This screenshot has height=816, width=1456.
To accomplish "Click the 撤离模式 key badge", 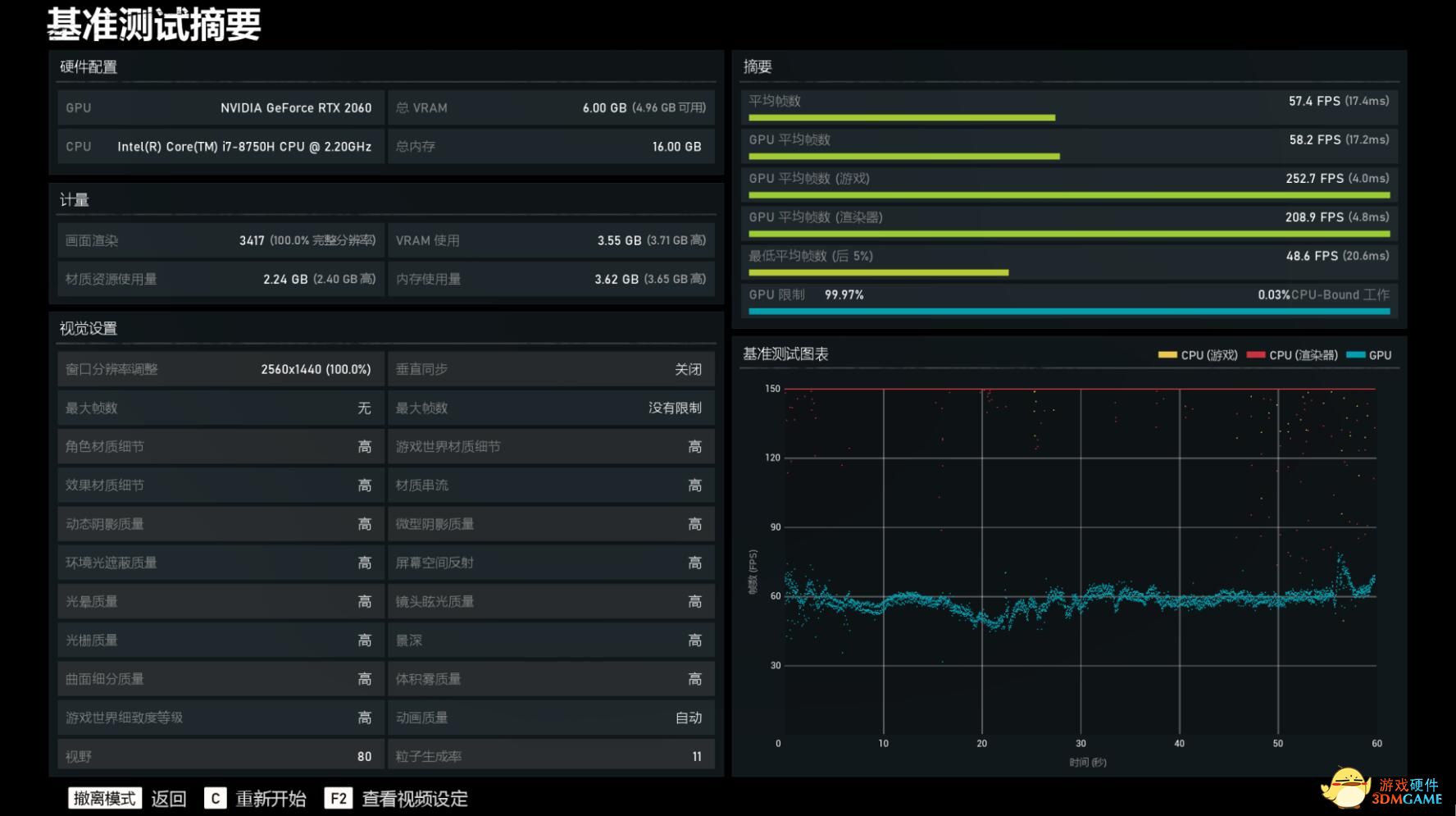I will [105, 799].
